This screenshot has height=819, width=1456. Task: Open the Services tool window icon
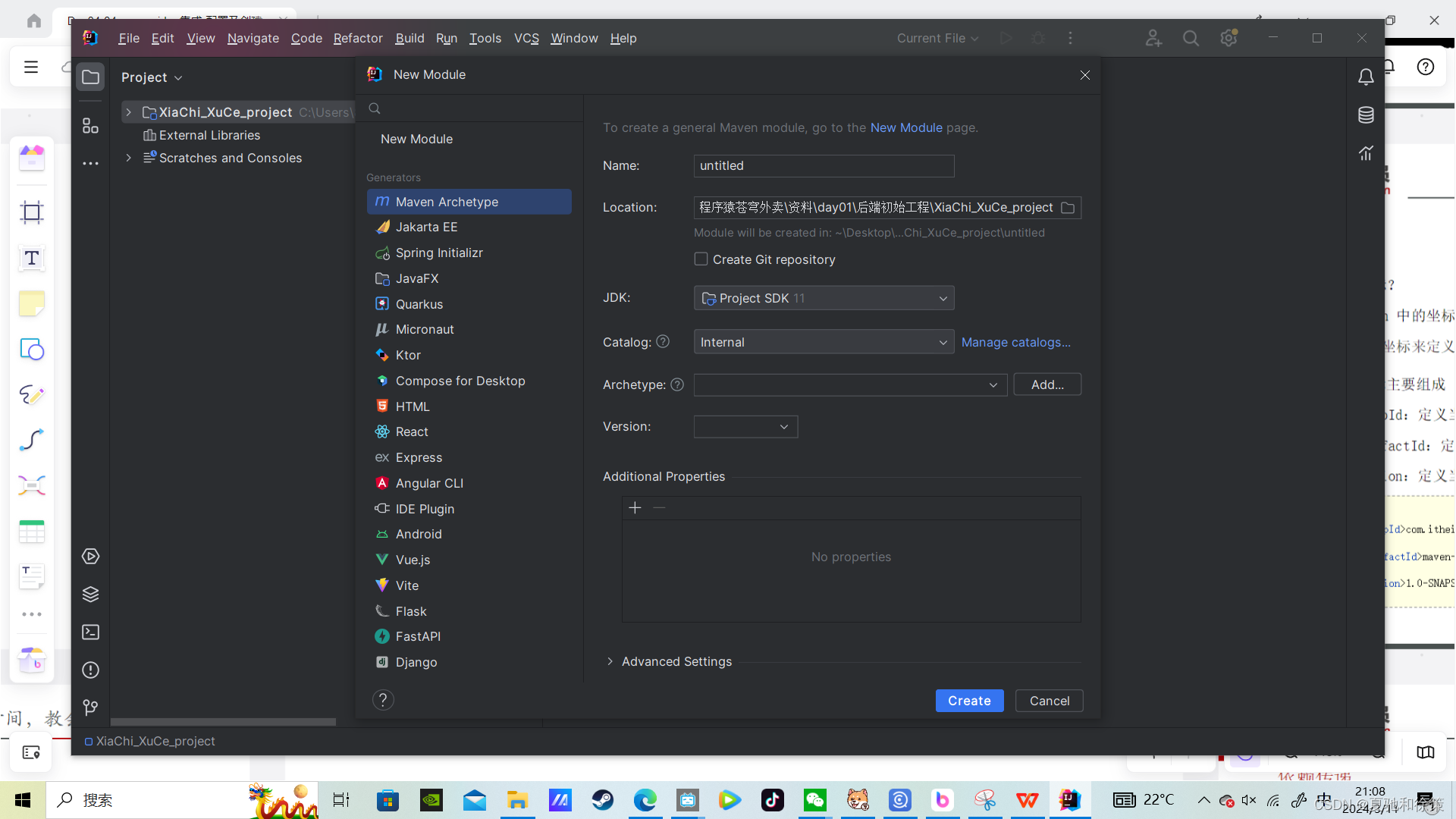(x=90, y=557)
